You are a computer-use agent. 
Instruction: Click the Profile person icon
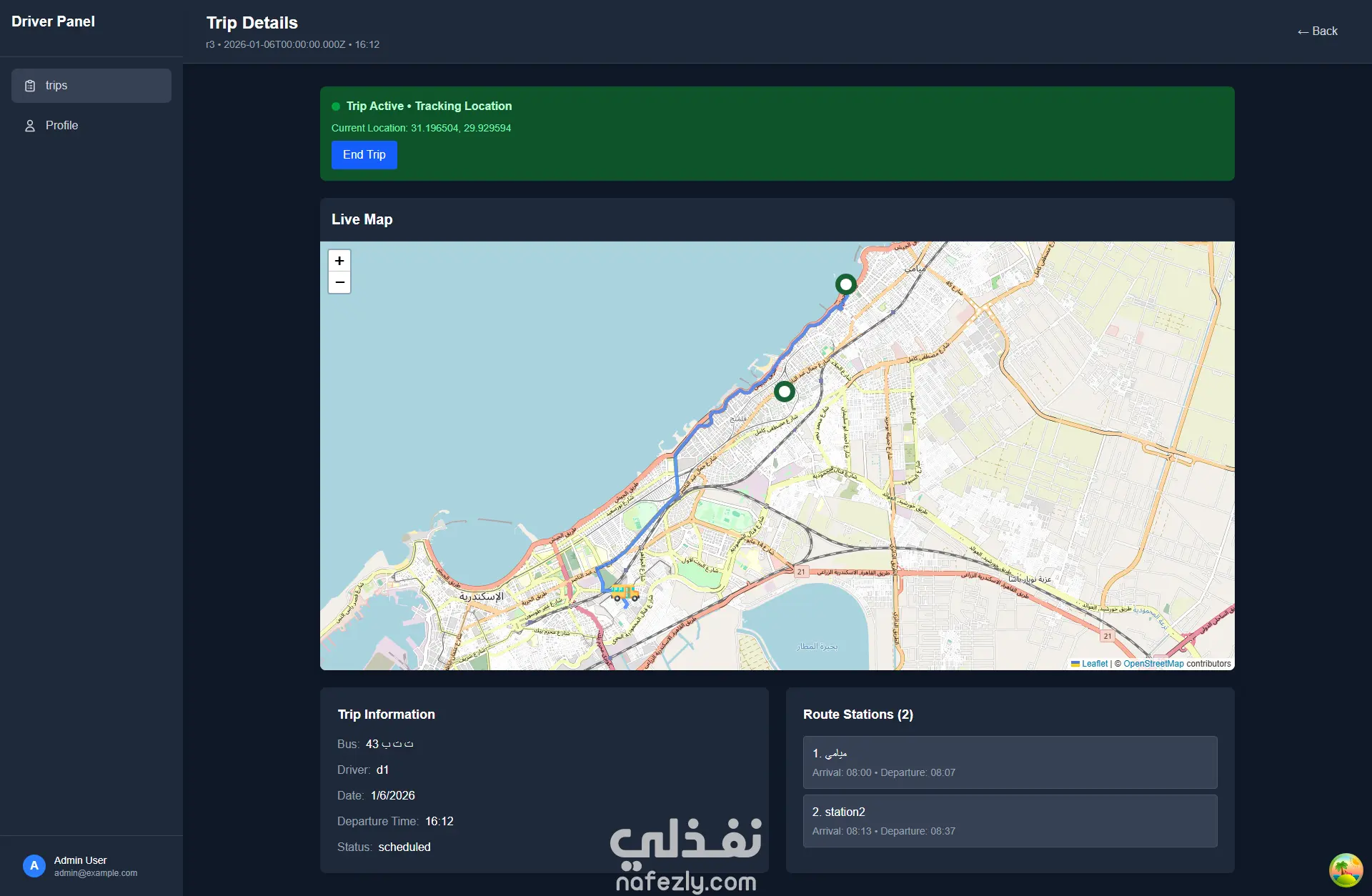[x=30, y=126]
